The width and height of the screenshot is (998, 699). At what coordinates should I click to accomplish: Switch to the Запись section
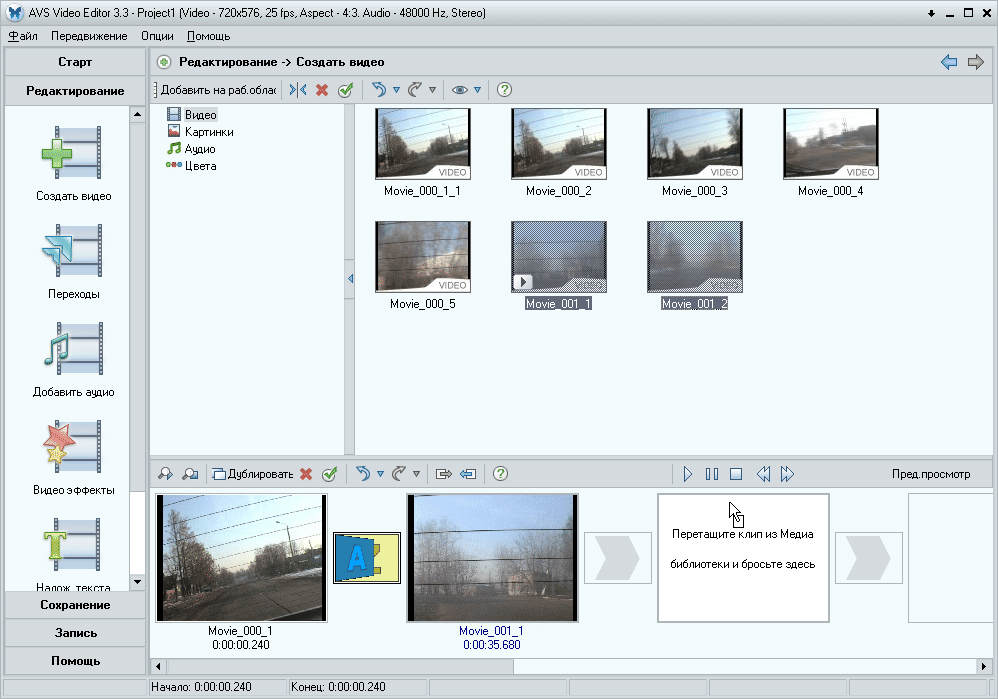[x=75, y=633]
